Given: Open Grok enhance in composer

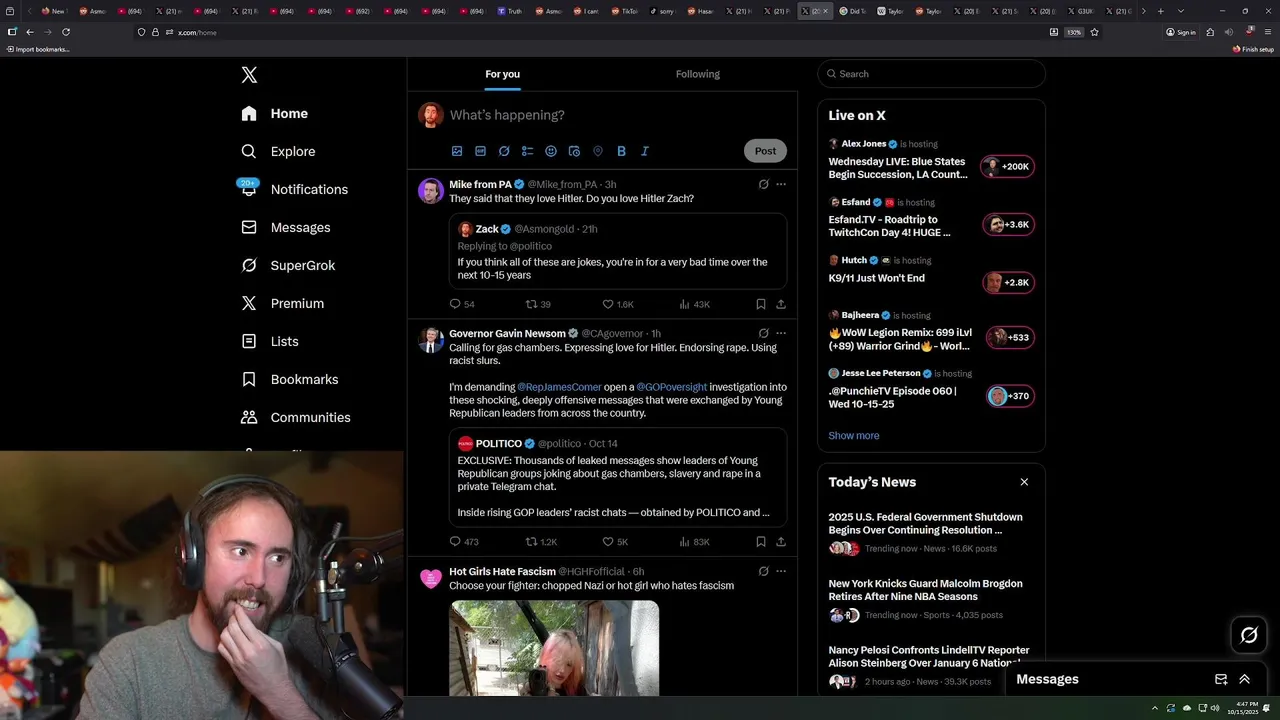Looking at the screenshot, I should click(504, 151).
